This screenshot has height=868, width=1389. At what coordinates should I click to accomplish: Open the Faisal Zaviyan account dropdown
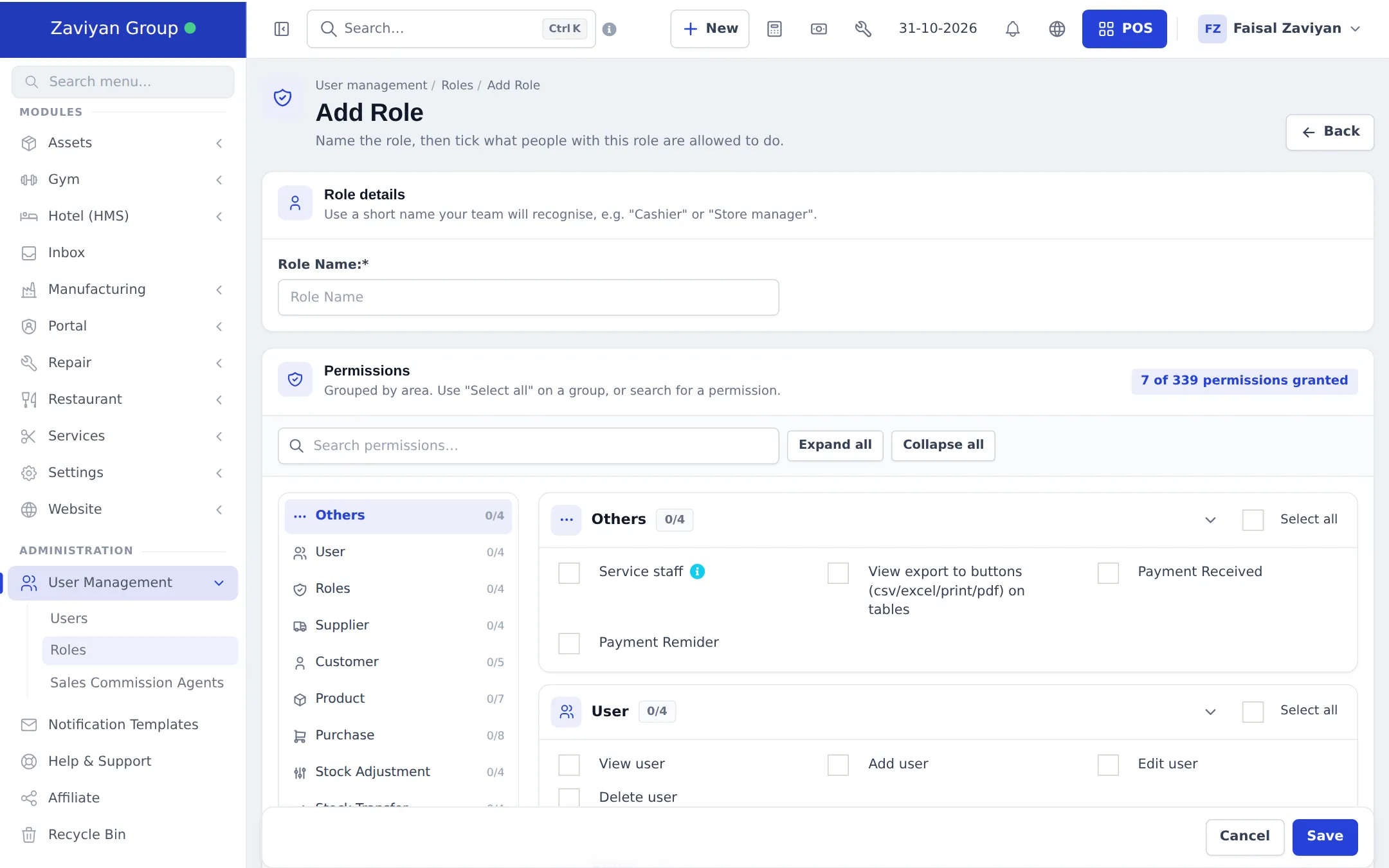pos(1280,29)
